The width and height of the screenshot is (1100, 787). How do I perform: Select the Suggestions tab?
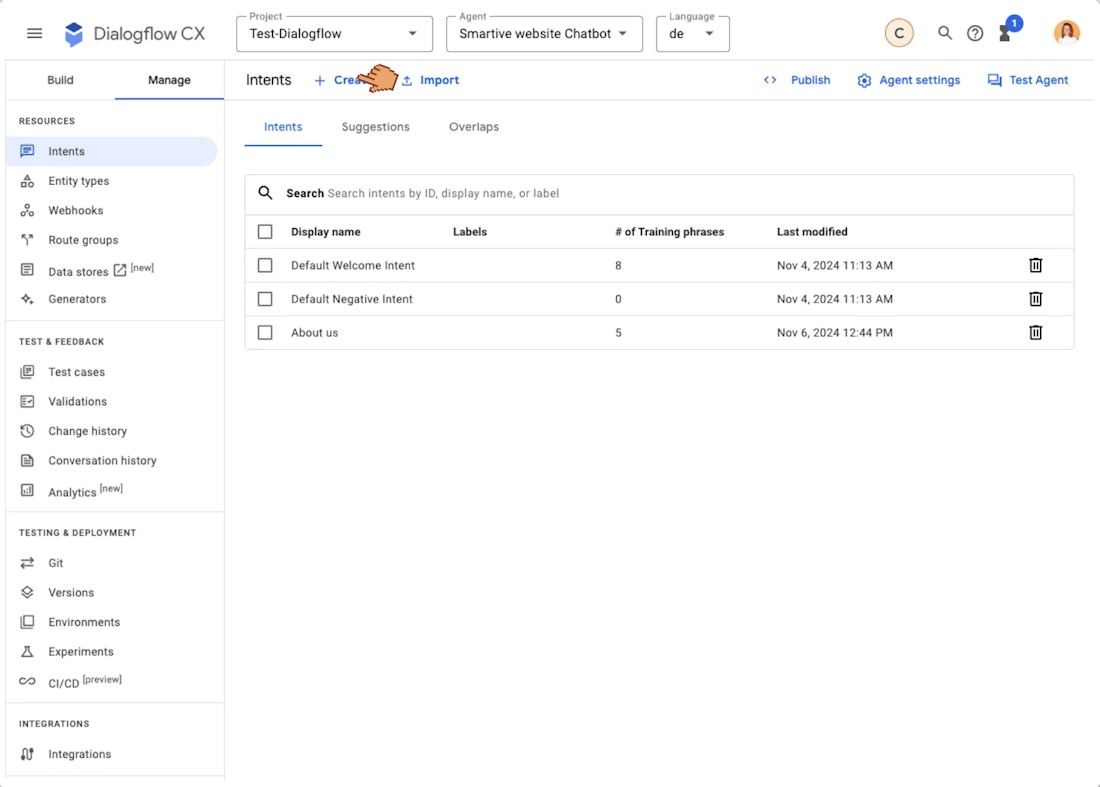coord(375,127)
